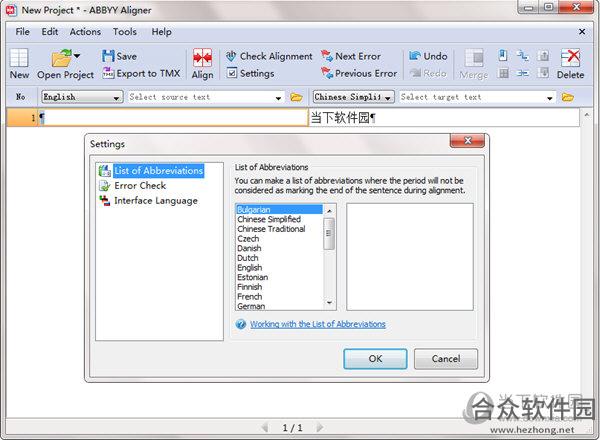
Task: Click the split segment stair-step icon
Action: coord(522,55)
